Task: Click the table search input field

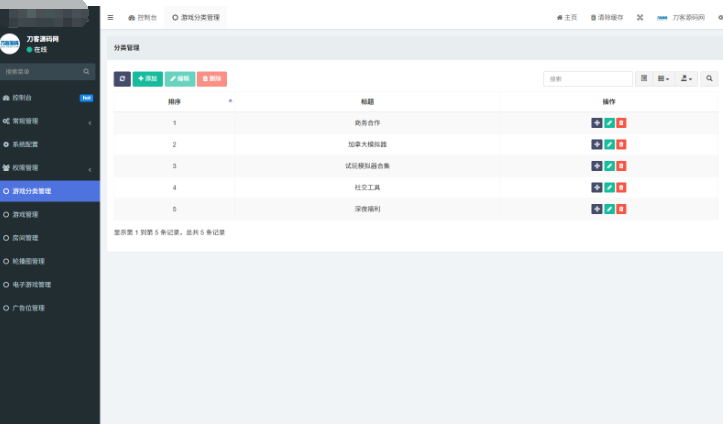Action: (588, 78)
